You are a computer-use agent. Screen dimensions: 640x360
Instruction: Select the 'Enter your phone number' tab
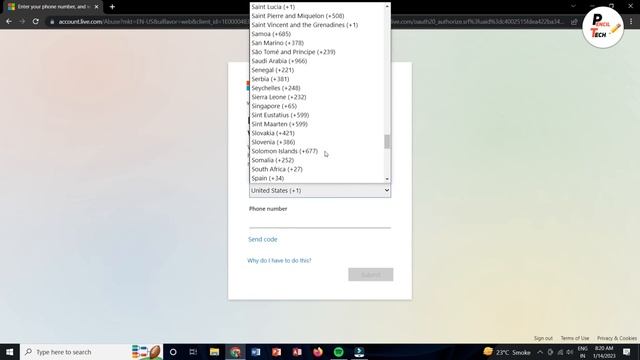[x=52, y=7]
